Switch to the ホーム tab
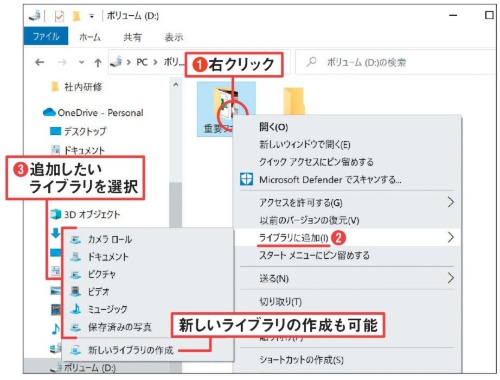The height and width of the screenshot is (380, 500). 90,37
